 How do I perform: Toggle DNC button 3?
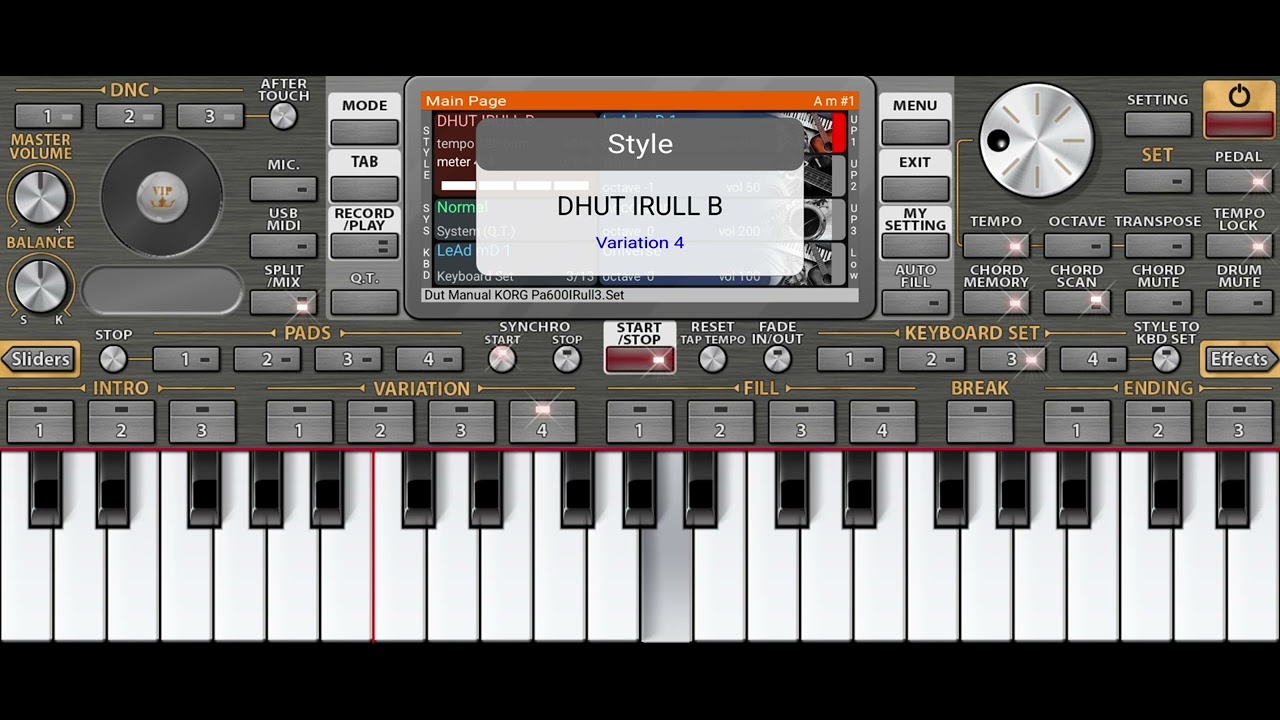click(x=210, y=116)
